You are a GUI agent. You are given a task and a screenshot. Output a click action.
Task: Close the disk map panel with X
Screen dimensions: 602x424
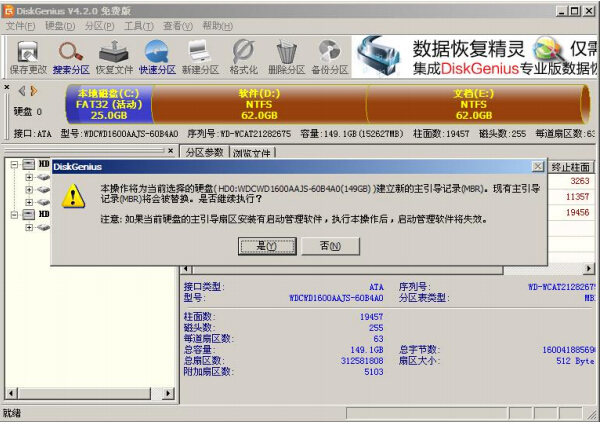coord(7,88)
